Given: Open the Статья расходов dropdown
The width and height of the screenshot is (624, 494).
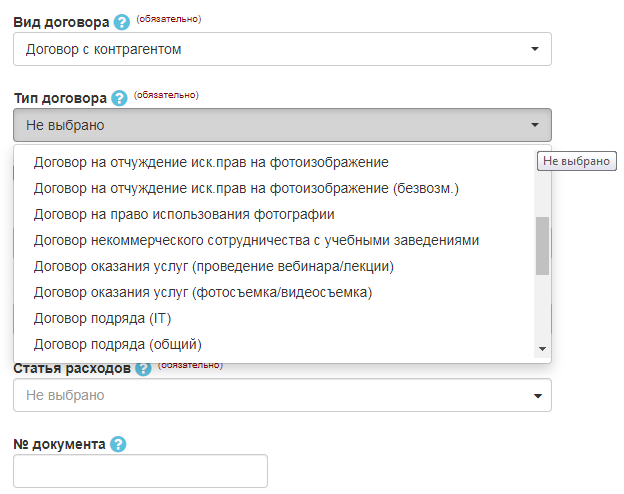Looking at the screenshot, I should [x=282, y=395].
